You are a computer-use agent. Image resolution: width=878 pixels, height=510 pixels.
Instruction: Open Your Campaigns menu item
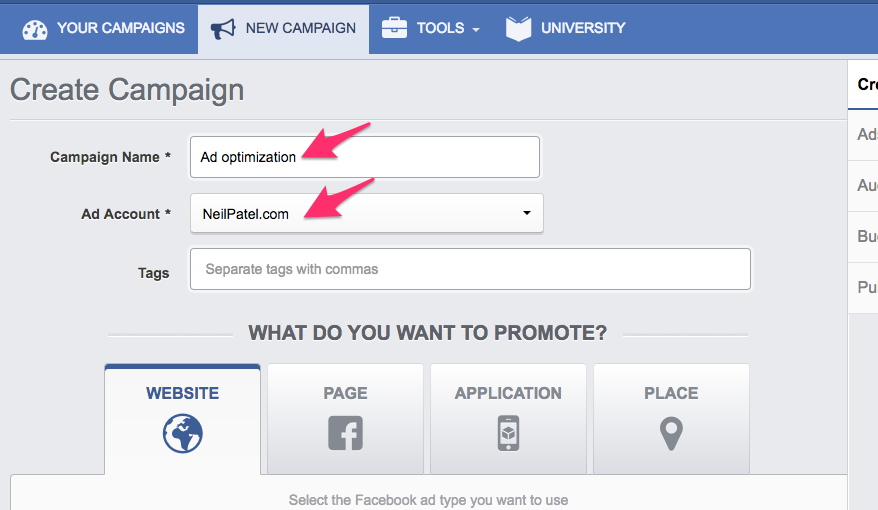tap(121, 28)
